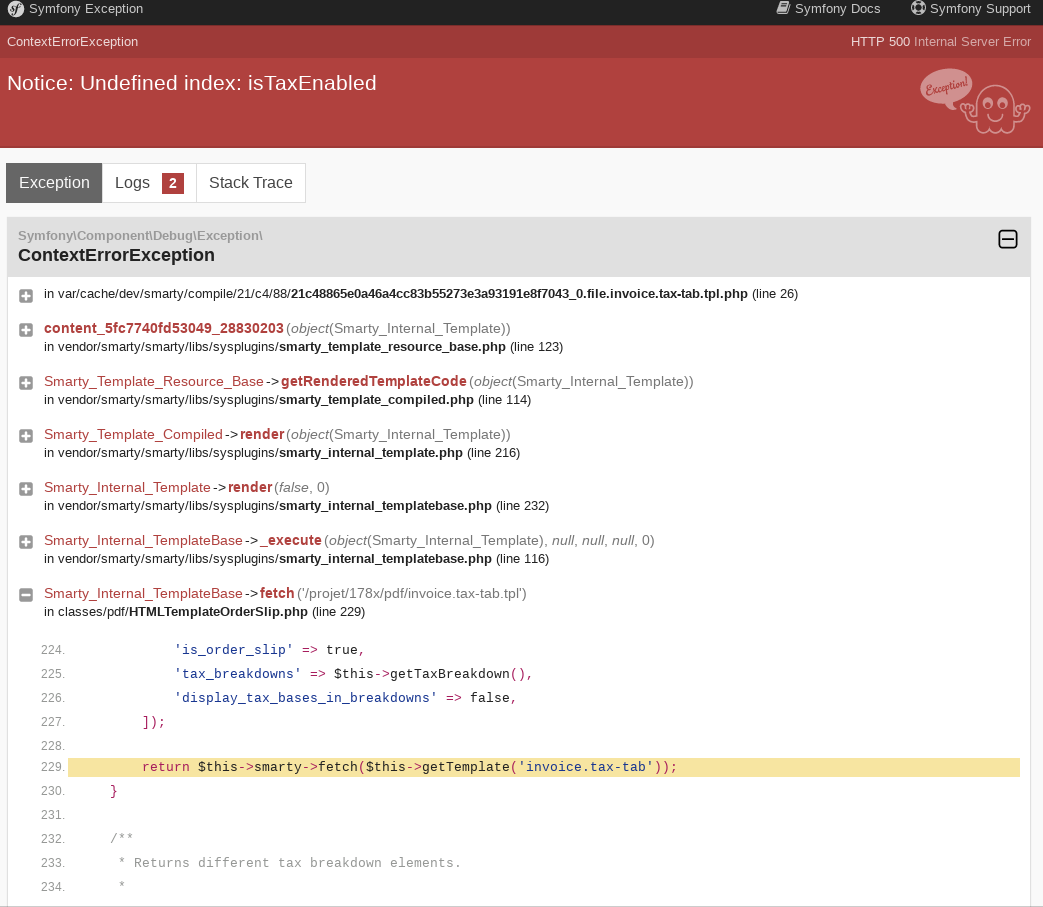The height and width of the screenshot is (907, 1043).
Task: Click smarty_internal_templatebase.php line 232 path
Action: coord(275,506)
